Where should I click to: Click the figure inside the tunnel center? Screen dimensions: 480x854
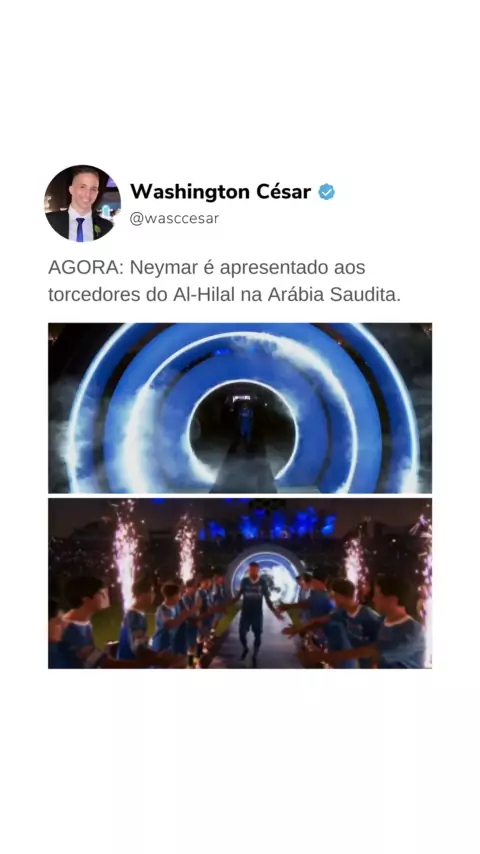click(x=246, y=424)
